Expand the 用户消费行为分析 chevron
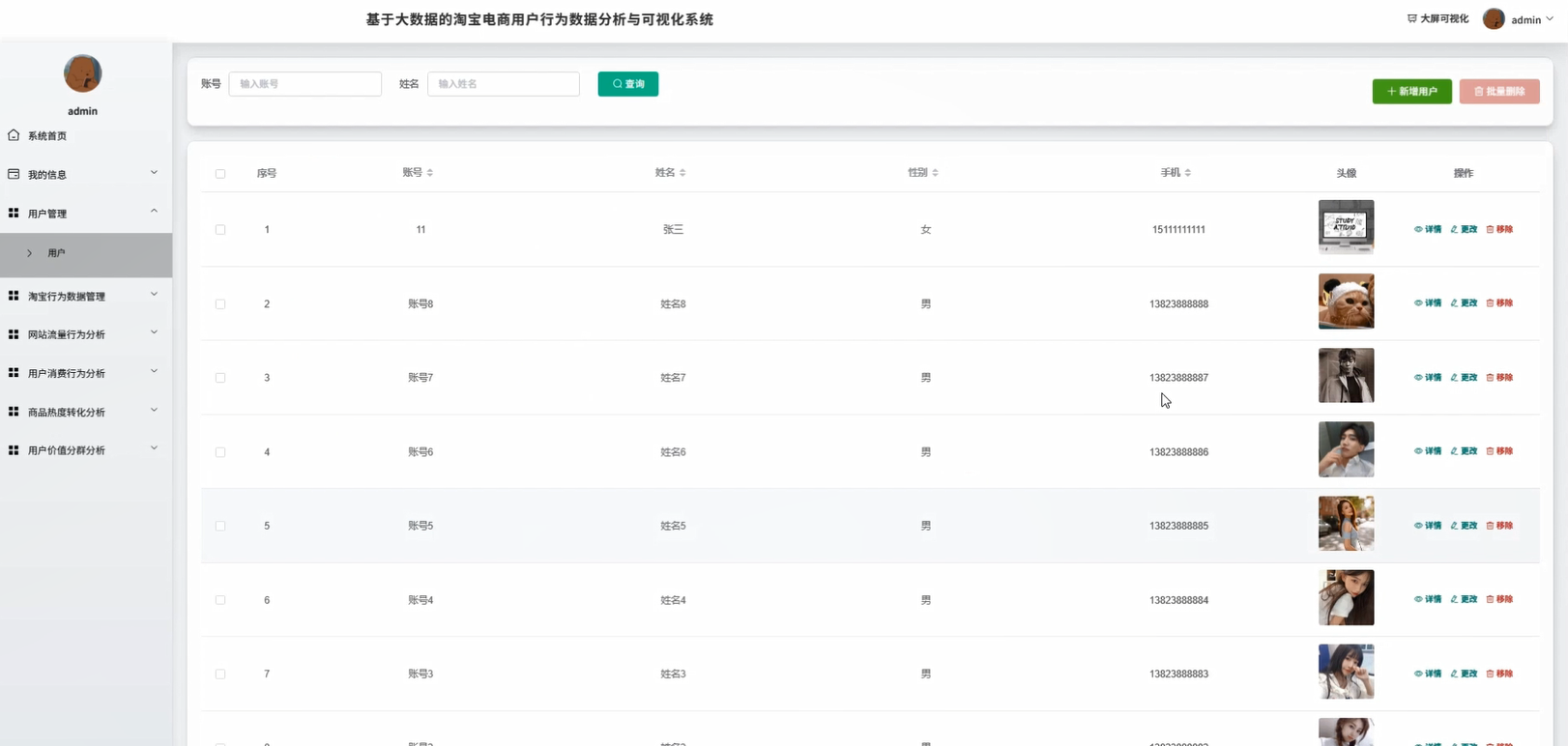 (x=154, y=372)
